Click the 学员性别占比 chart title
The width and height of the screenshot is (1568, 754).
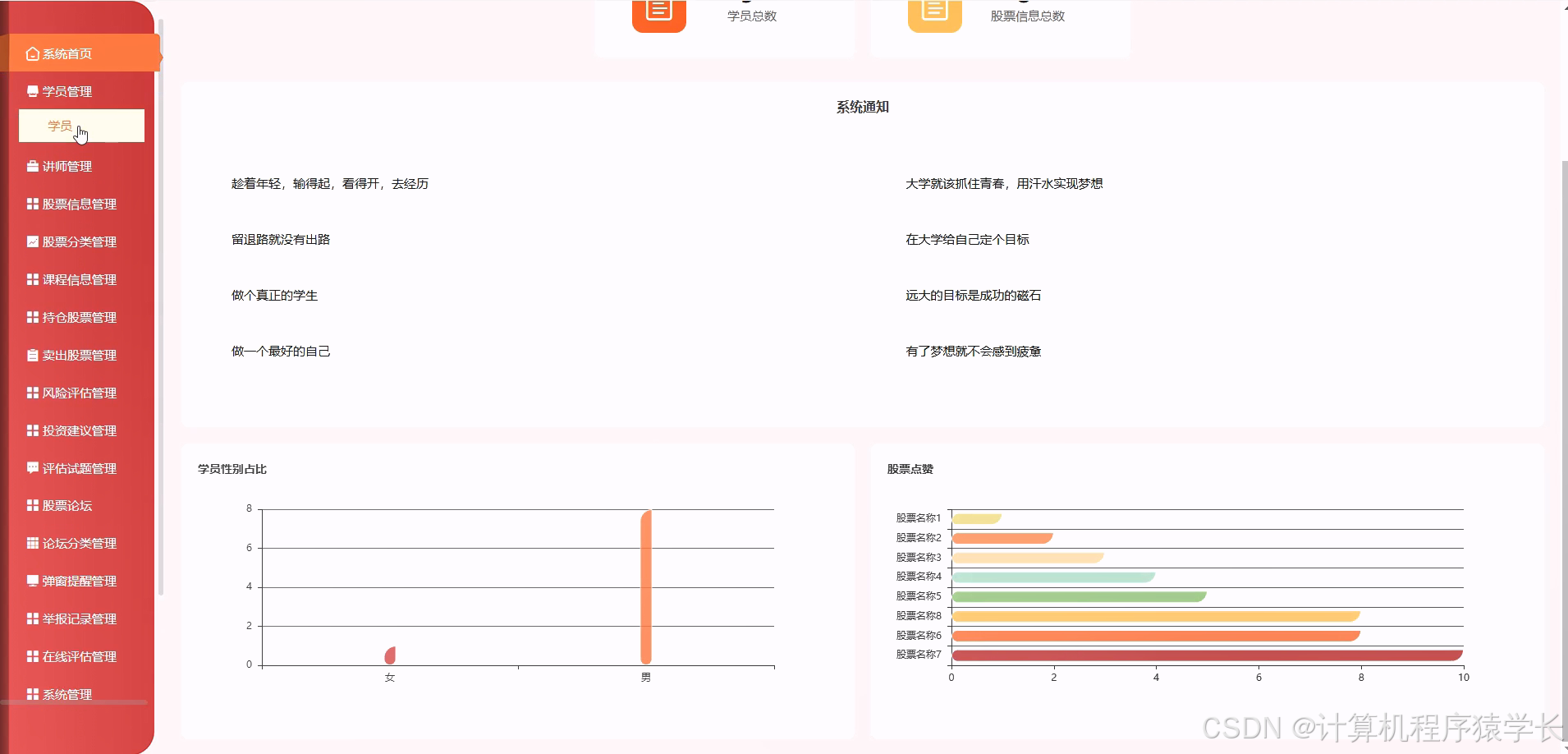pos(232,469)
